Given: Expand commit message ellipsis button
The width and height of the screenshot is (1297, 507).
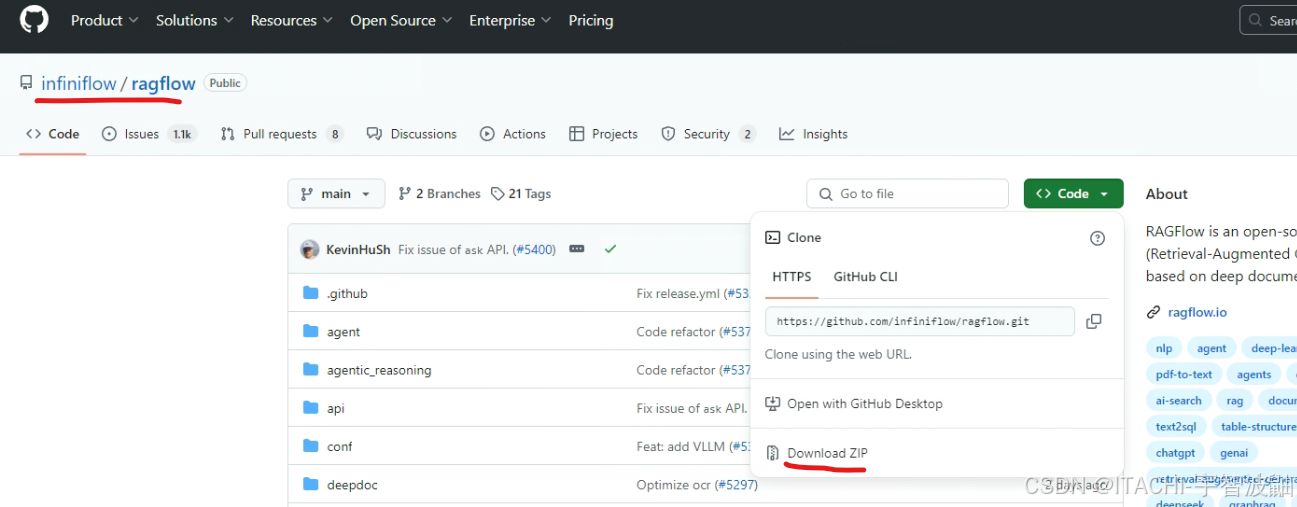Looking at the screenshot, I should [576, 249].
